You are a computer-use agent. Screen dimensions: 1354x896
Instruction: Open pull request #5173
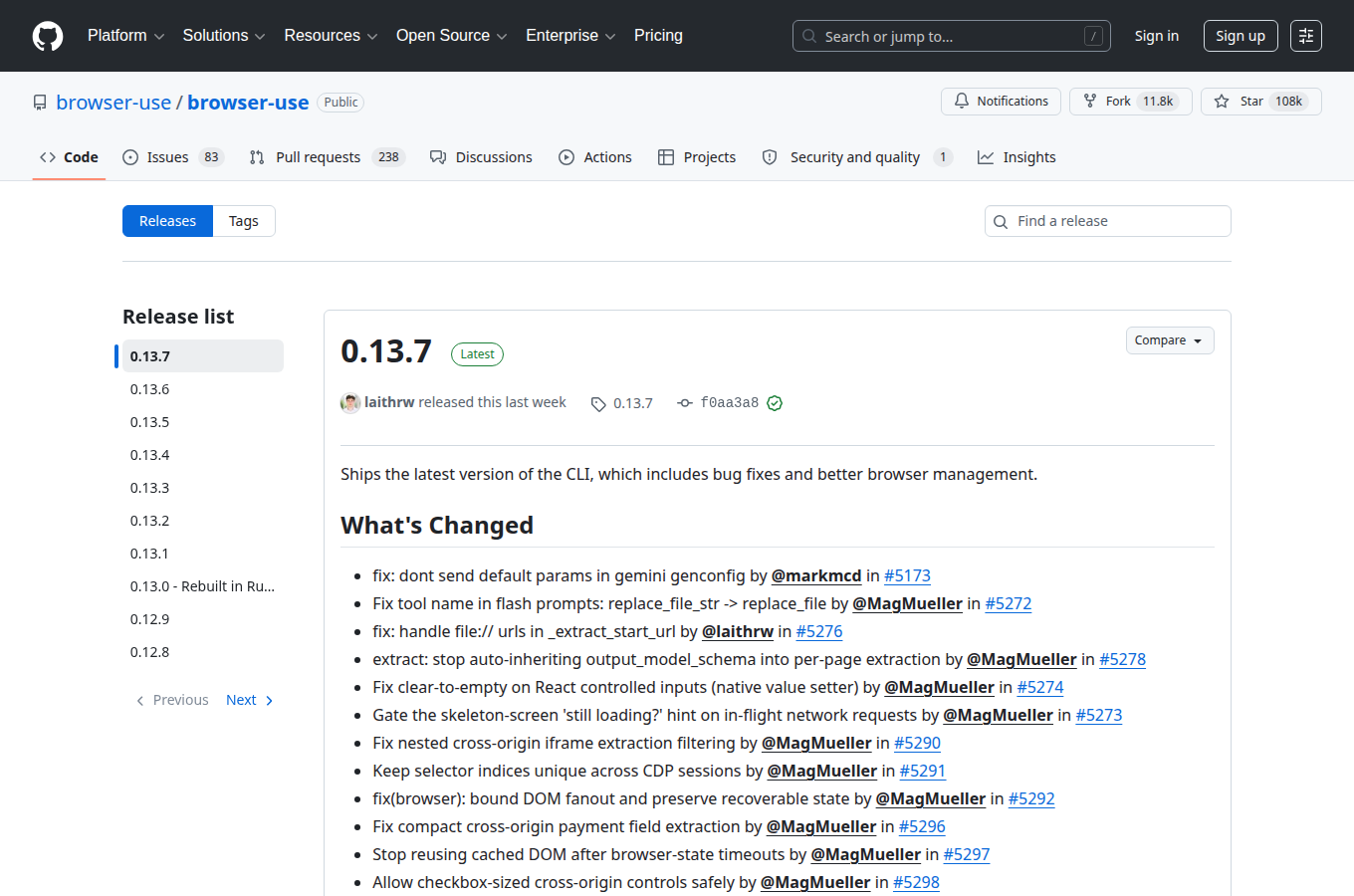coord(907,575)
